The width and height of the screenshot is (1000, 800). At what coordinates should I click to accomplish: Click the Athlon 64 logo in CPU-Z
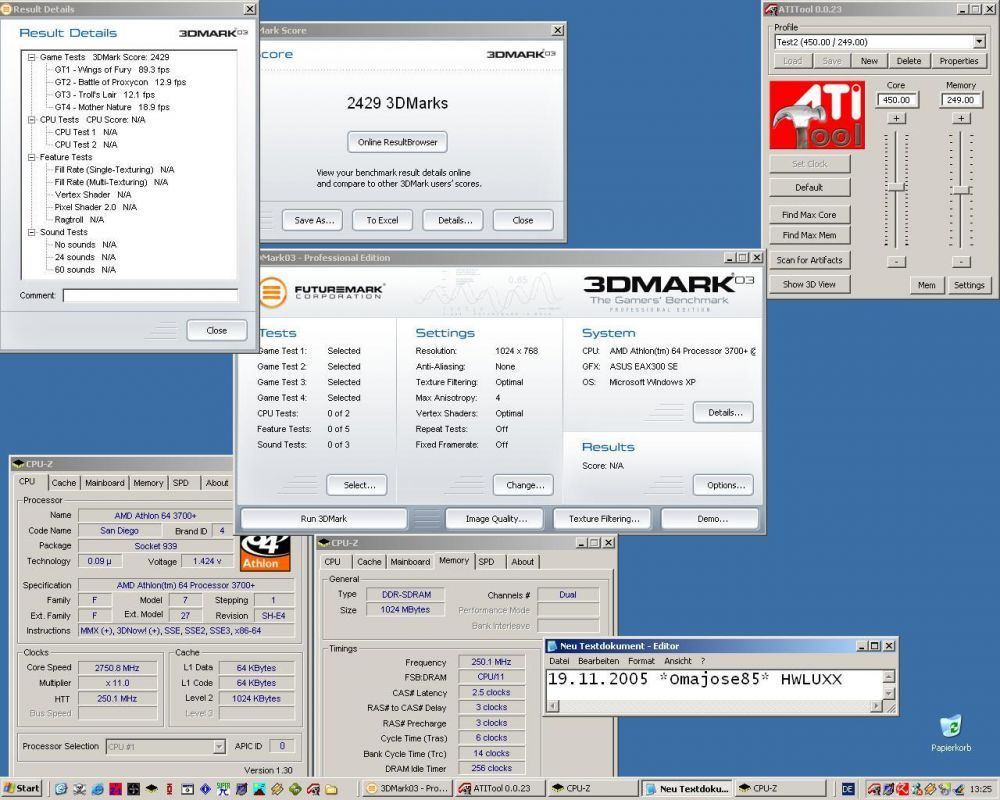pyautogui.click(x=265, y=554)
